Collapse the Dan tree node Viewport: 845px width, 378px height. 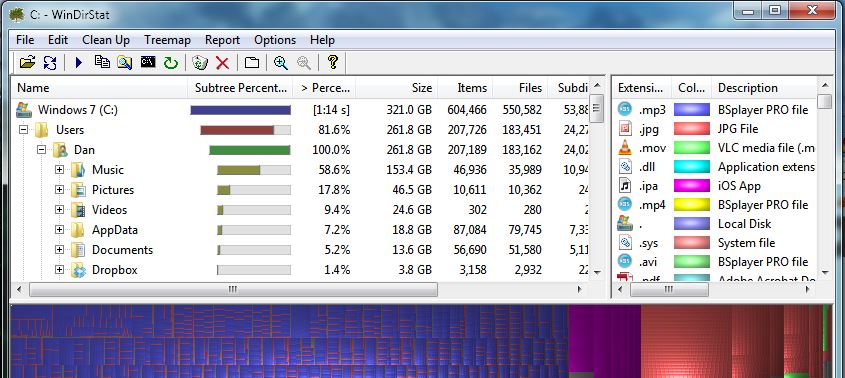(41, 150)
